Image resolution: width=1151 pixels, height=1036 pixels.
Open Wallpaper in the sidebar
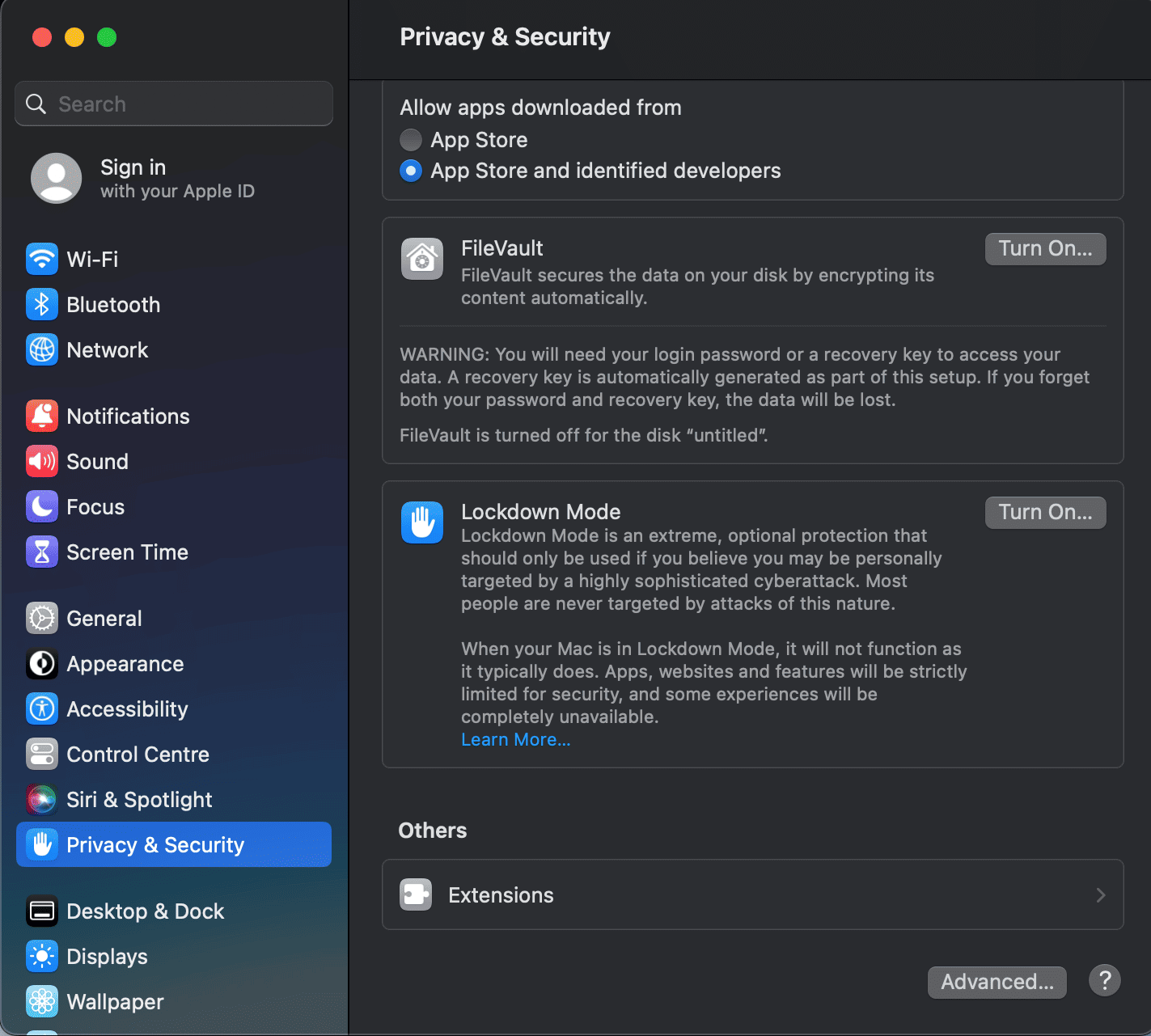pos(174,1001)
